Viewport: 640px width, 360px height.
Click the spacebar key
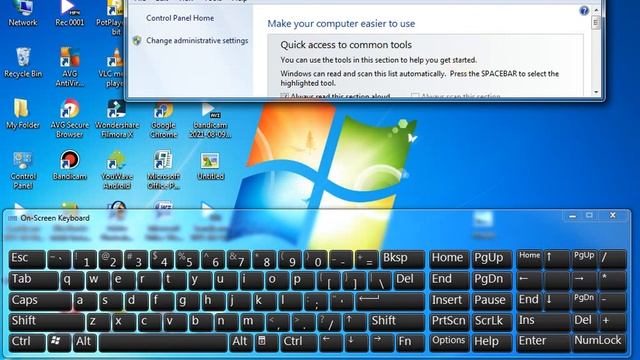pos(163,342)
